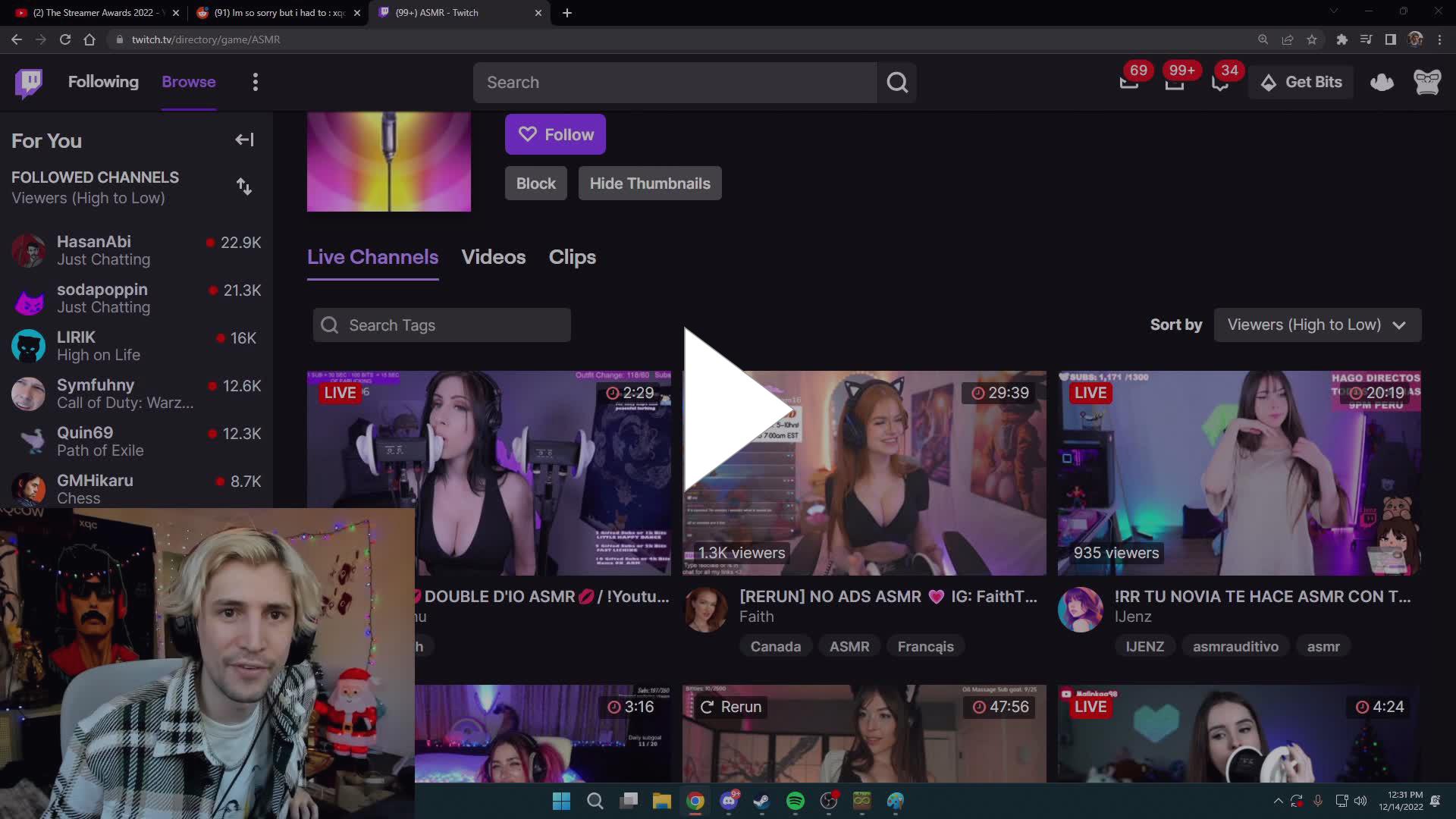This screenshot has width=1456, height=819.
Task: Toggle followed channels sort order arrows
Action: coord(243,187)
